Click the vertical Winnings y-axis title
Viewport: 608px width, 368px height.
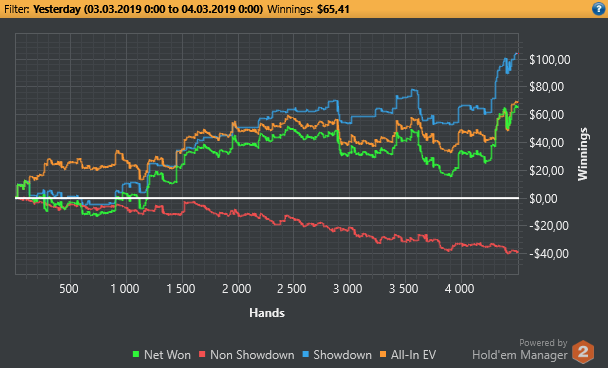coord(583,154)
